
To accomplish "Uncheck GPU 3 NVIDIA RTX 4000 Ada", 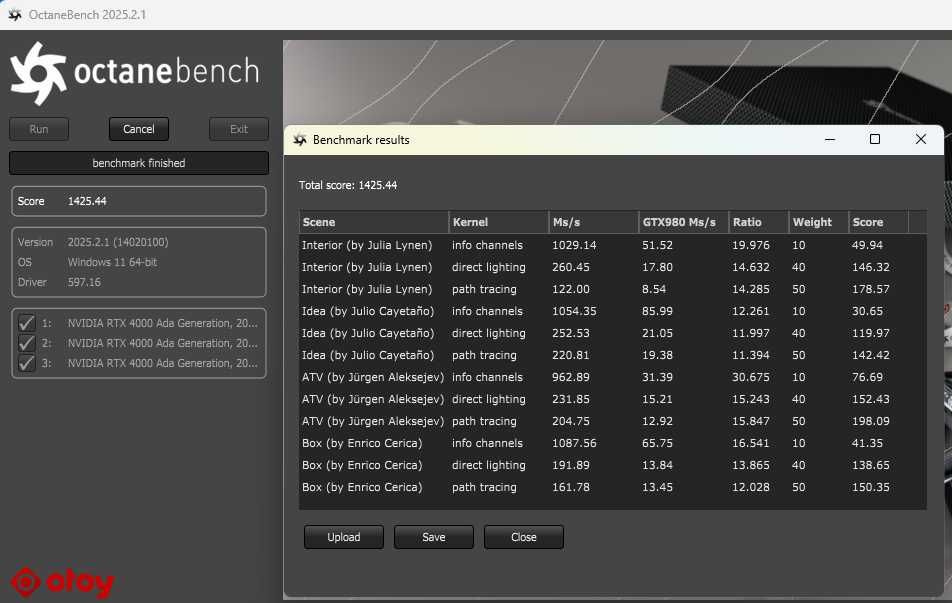I will pos(26,363).
